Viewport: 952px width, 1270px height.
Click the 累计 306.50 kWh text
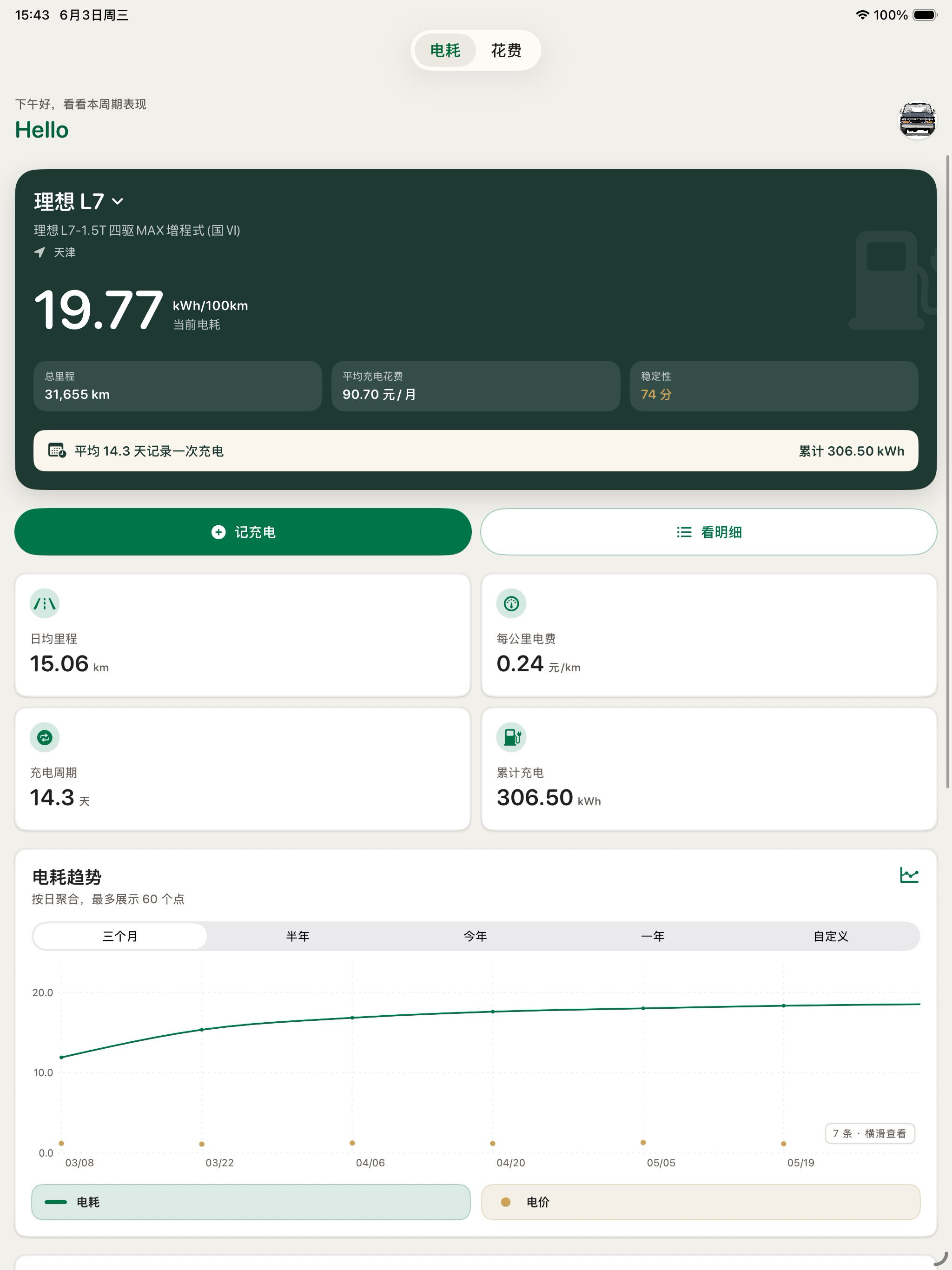852,451
